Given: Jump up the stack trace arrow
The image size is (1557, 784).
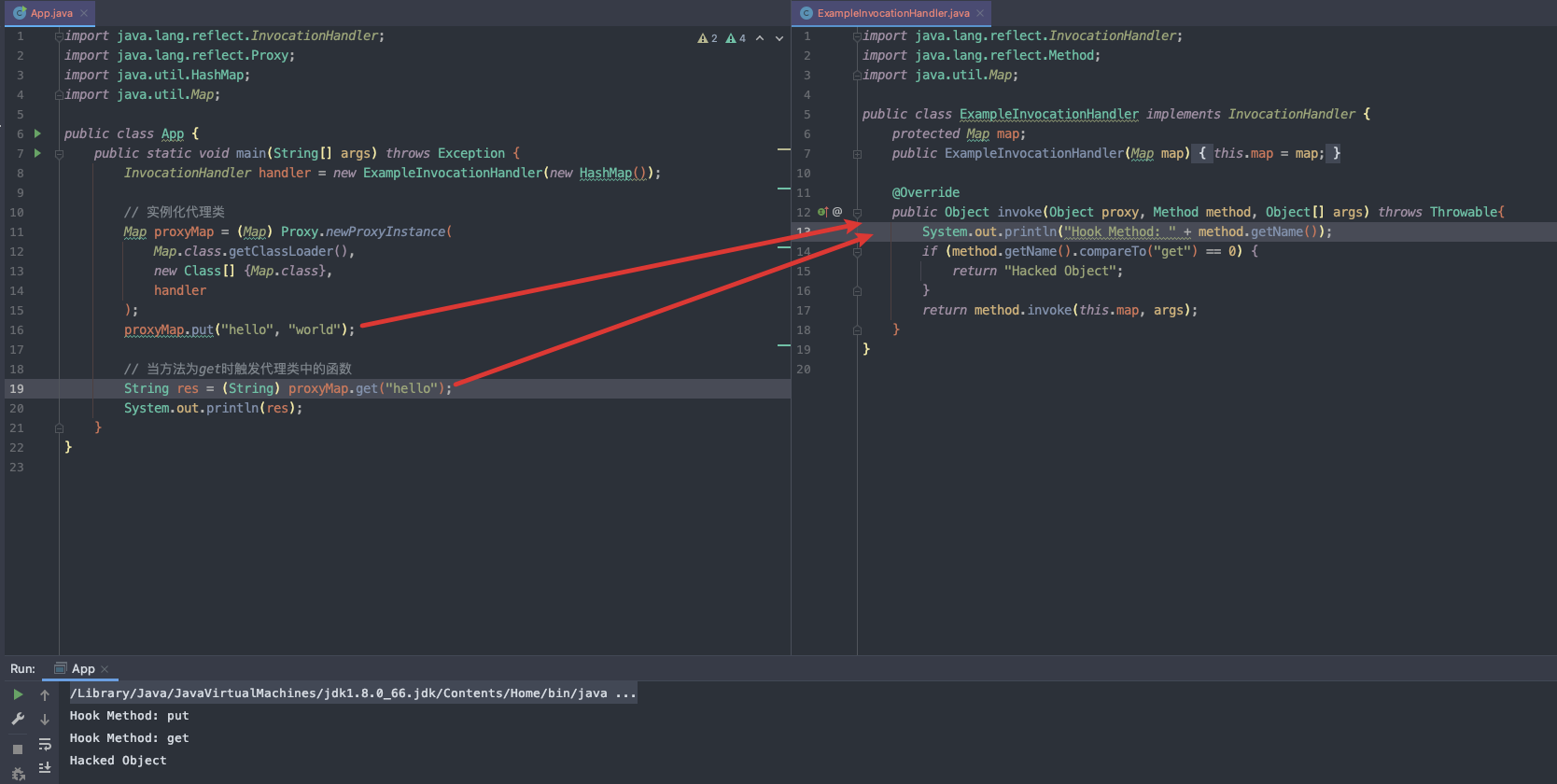Looking at the screenshot, I should [x=45, y=695].
